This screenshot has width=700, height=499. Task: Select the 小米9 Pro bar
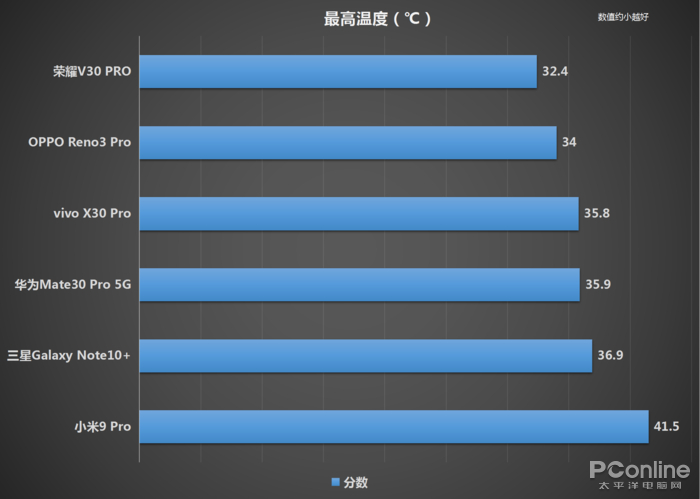[x=394, y=427]
